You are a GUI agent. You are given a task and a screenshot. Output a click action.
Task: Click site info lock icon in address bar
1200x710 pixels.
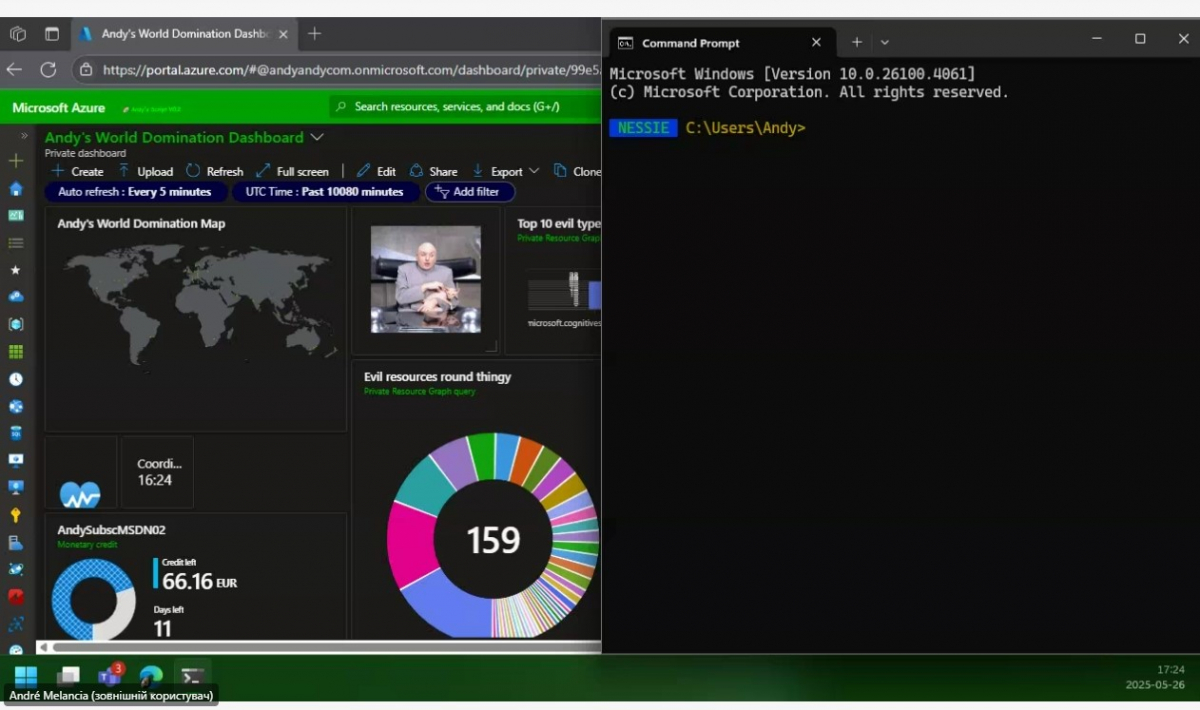tap(86, 70)
